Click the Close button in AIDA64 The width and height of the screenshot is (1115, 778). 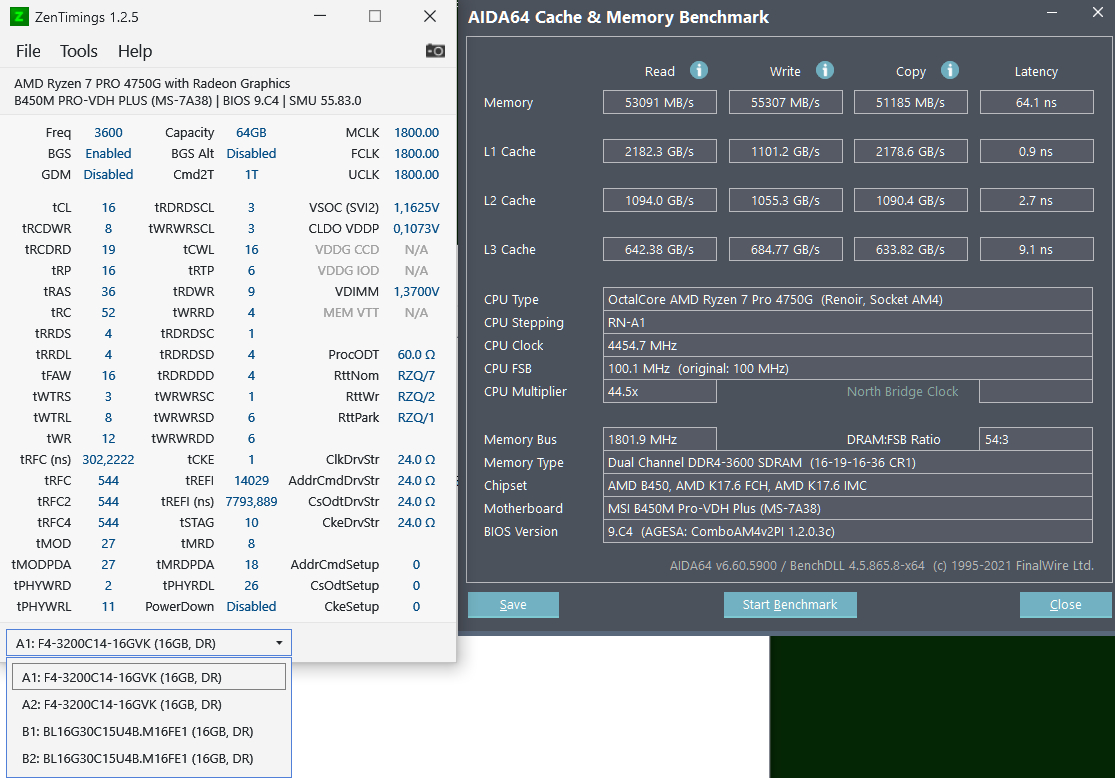coord(1065,604)
